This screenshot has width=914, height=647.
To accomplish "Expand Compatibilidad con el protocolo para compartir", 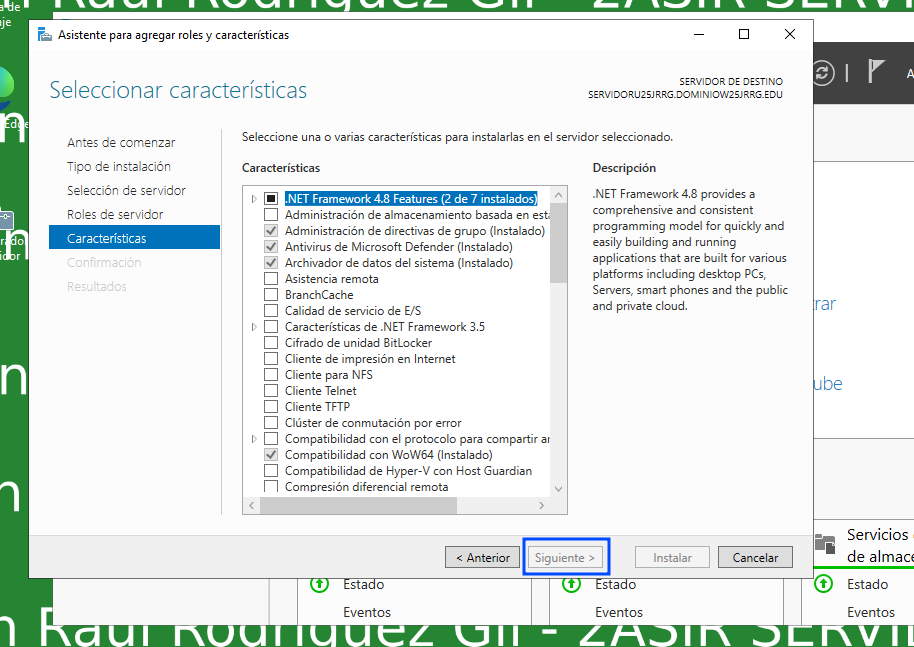I will coord(254,439).
